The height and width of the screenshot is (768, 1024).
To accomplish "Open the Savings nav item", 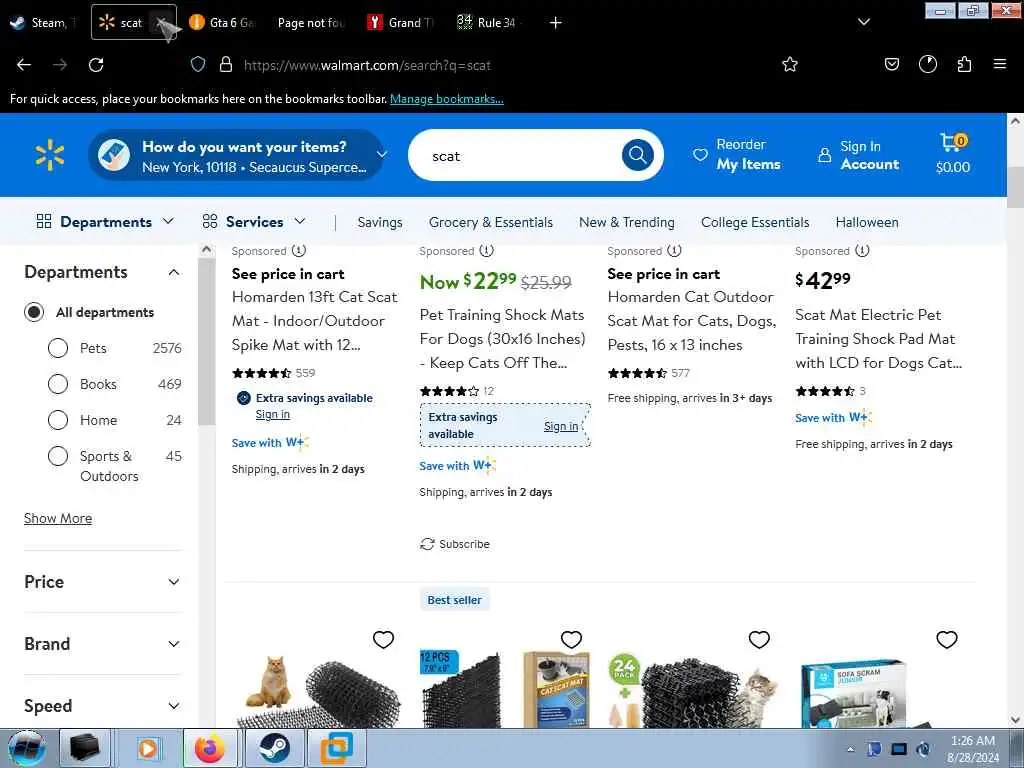I will click(380, 223).
